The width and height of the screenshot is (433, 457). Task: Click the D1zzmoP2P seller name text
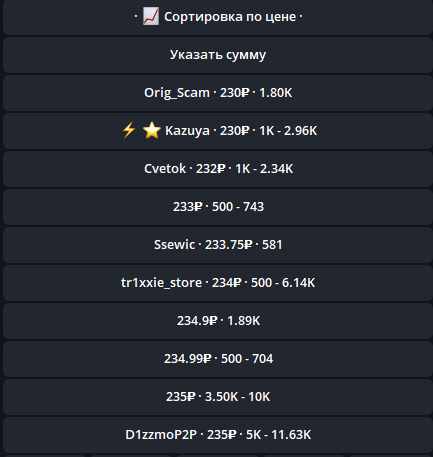click(161, 435)
